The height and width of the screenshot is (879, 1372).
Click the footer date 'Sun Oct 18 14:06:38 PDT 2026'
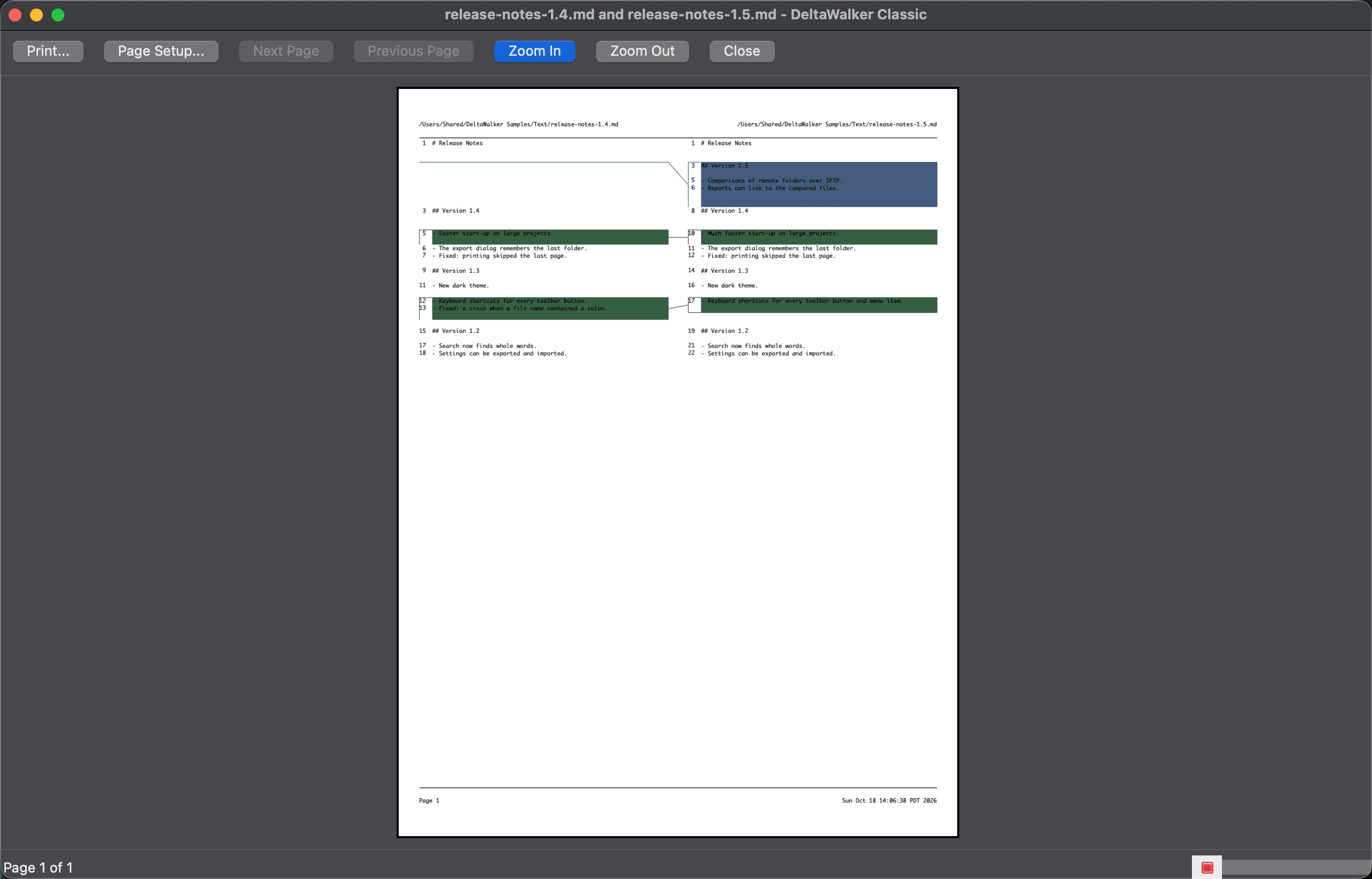point(889,801)
